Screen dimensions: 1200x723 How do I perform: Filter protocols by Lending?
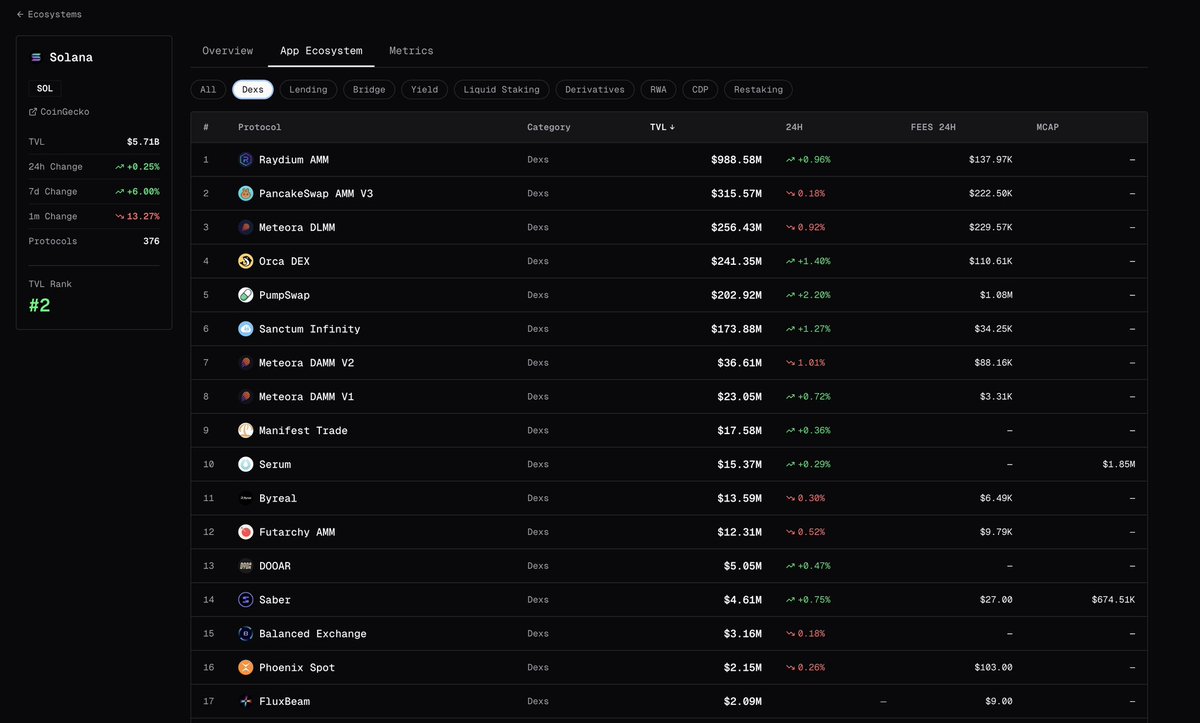[x=308, y=90]
